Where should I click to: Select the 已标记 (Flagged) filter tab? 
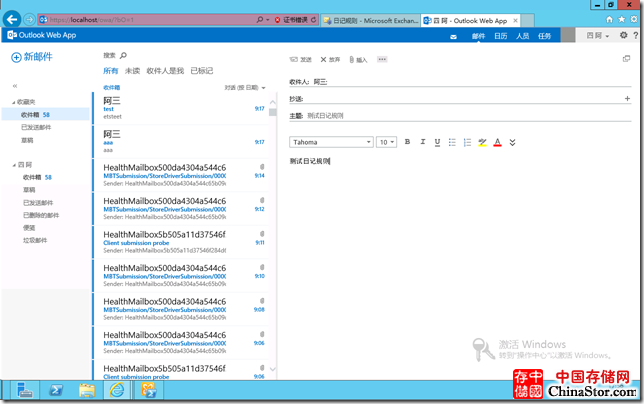[202, 71]
